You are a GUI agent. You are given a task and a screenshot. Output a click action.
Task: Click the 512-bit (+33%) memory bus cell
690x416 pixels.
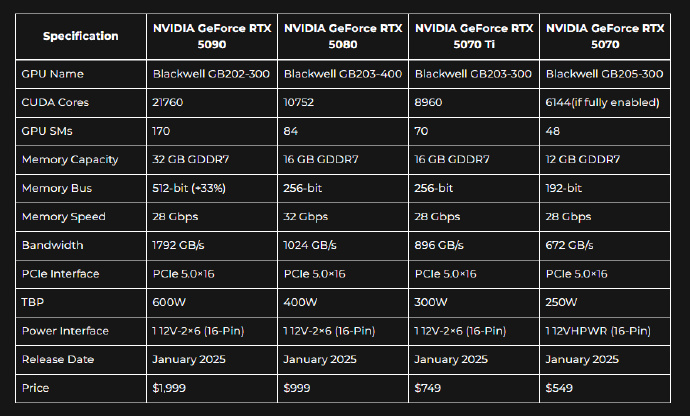click(x=197, y=187)
